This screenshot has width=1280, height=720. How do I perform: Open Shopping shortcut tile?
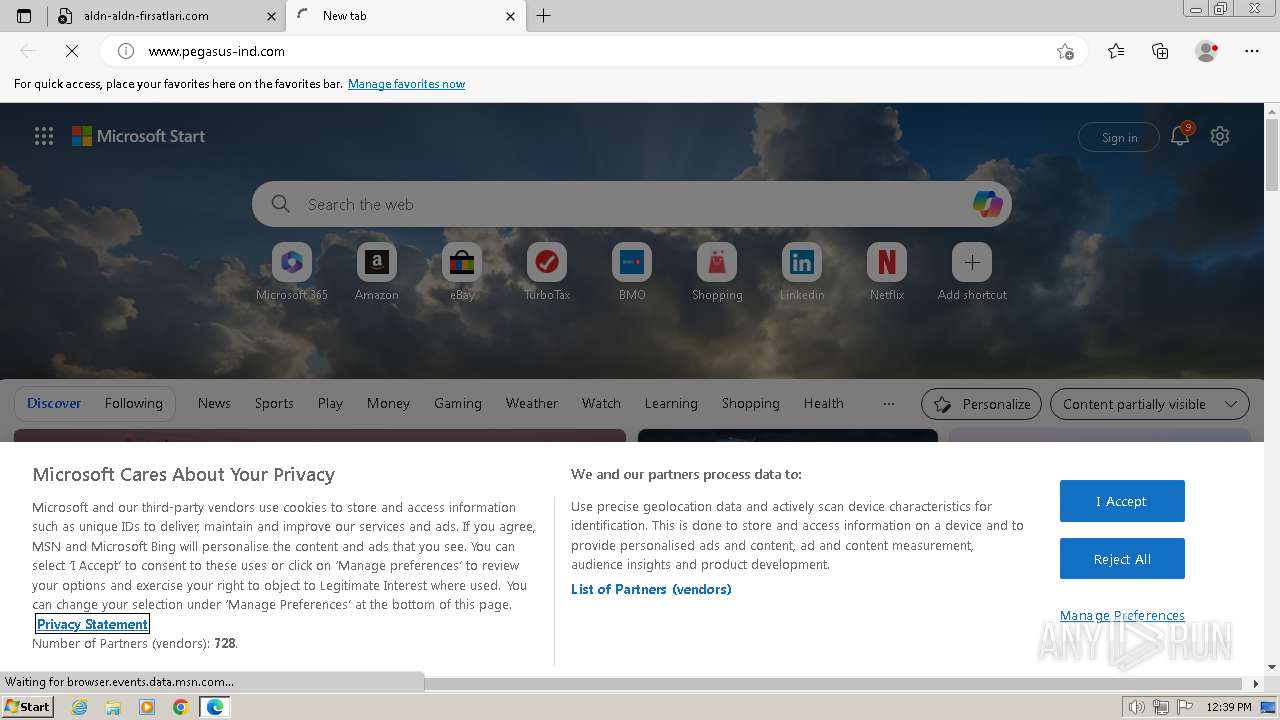tap(717, 271)
